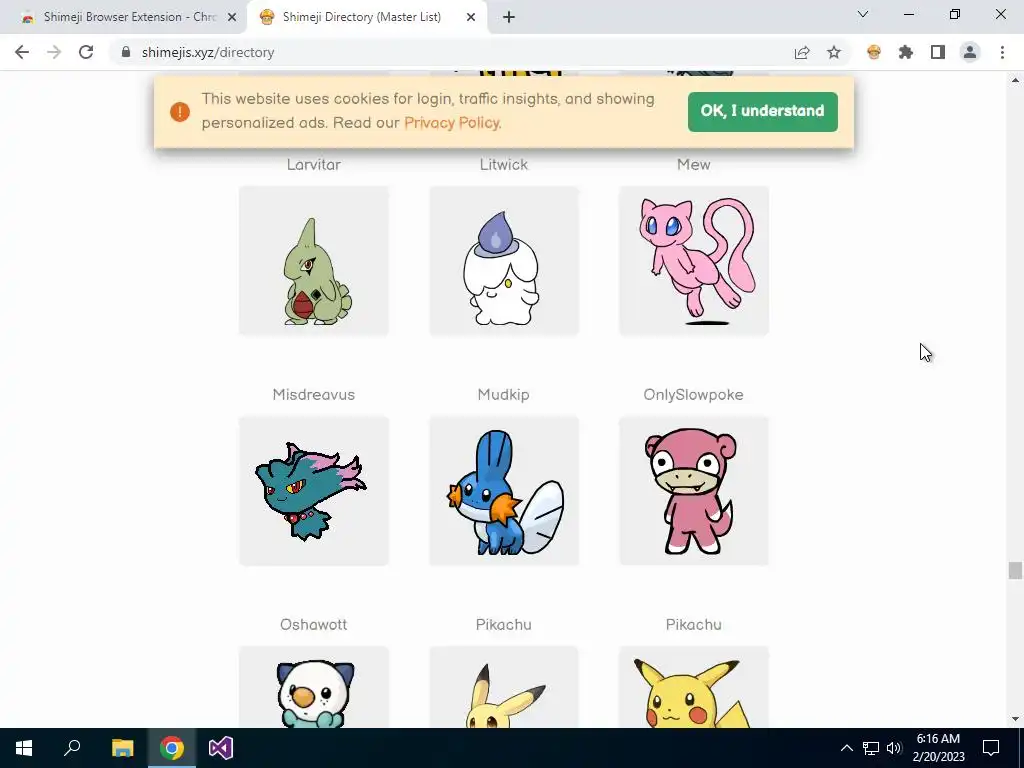Image resolution: width=1024 pixels, height=768 pixels.
Task: Open the volume control in system tray
Action: coord(894,748)
